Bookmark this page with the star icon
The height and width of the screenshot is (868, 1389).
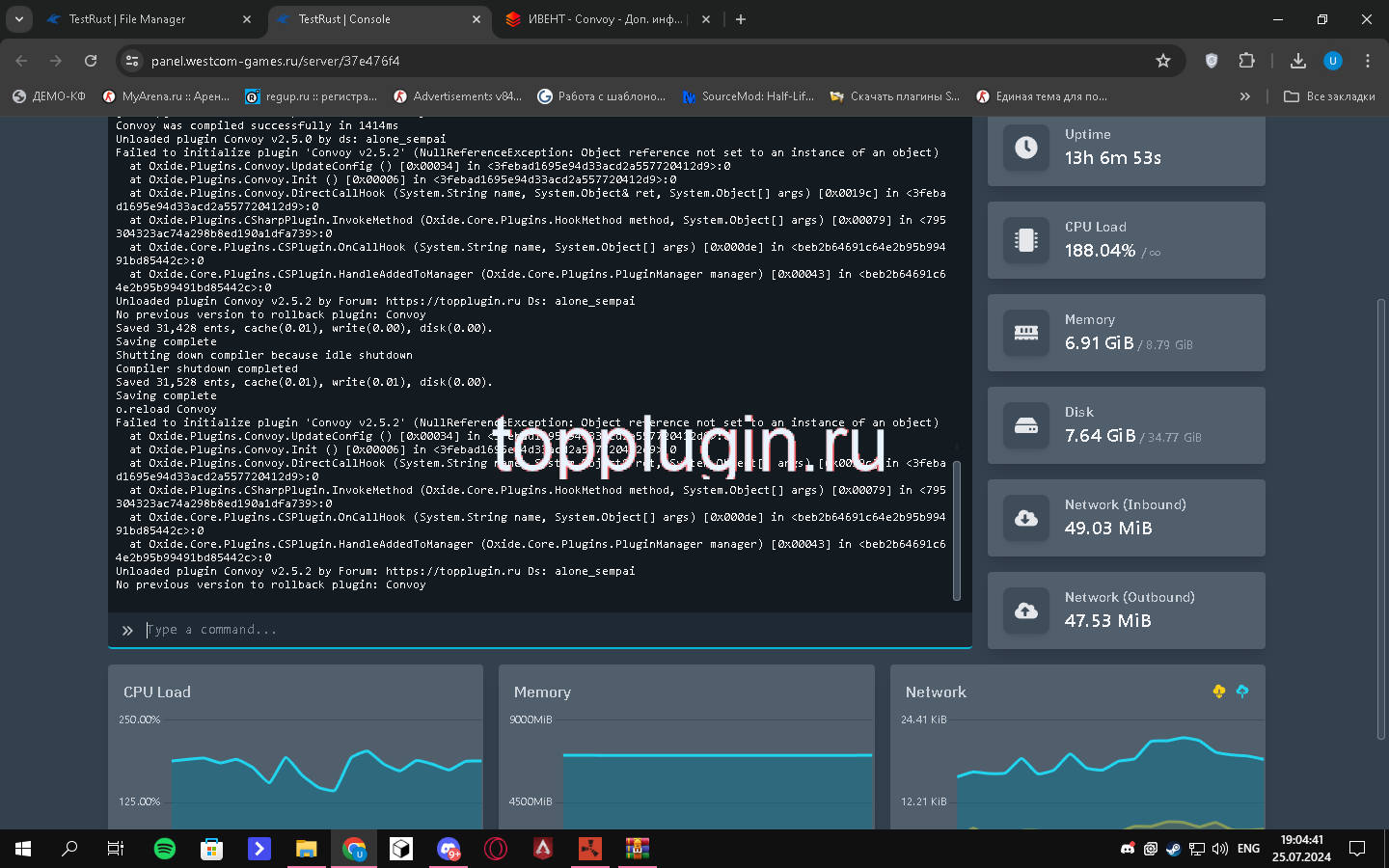click(x=1163, y=61)
